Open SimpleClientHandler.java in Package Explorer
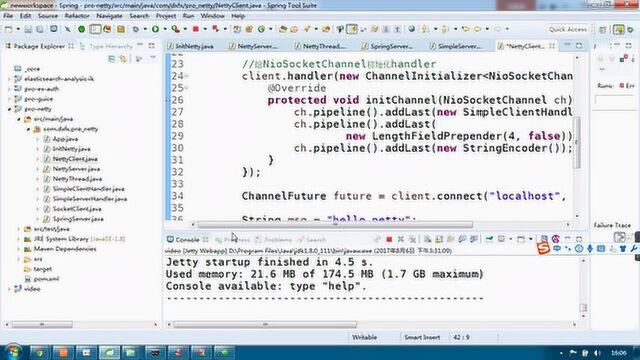Image resolution: width=640 pixels, height=360 pixels. 88,189
